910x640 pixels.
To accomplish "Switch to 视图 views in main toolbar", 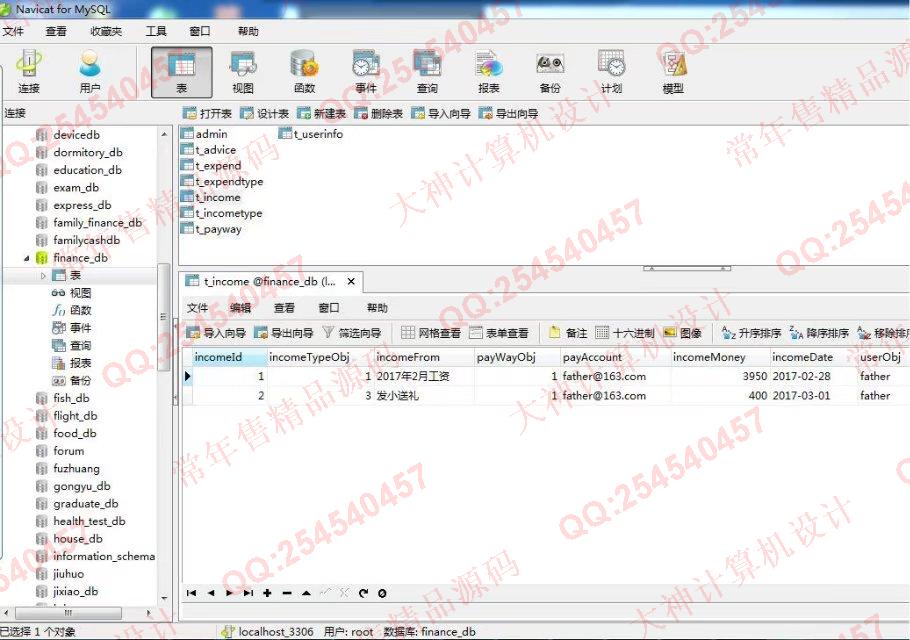I will tap(243, 72).
